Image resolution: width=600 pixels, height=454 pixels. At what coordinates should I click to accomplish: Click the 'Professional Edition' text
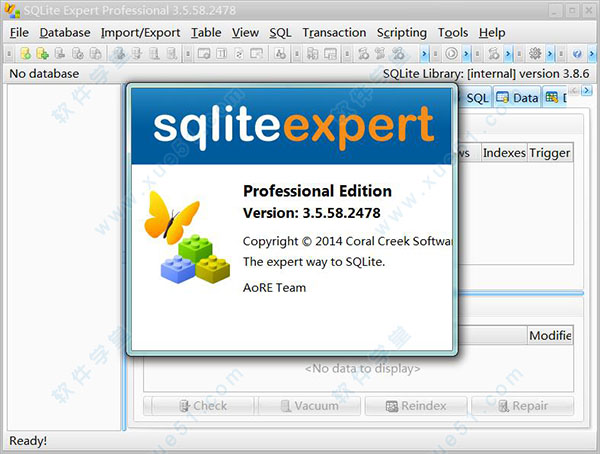coord(317,191)
